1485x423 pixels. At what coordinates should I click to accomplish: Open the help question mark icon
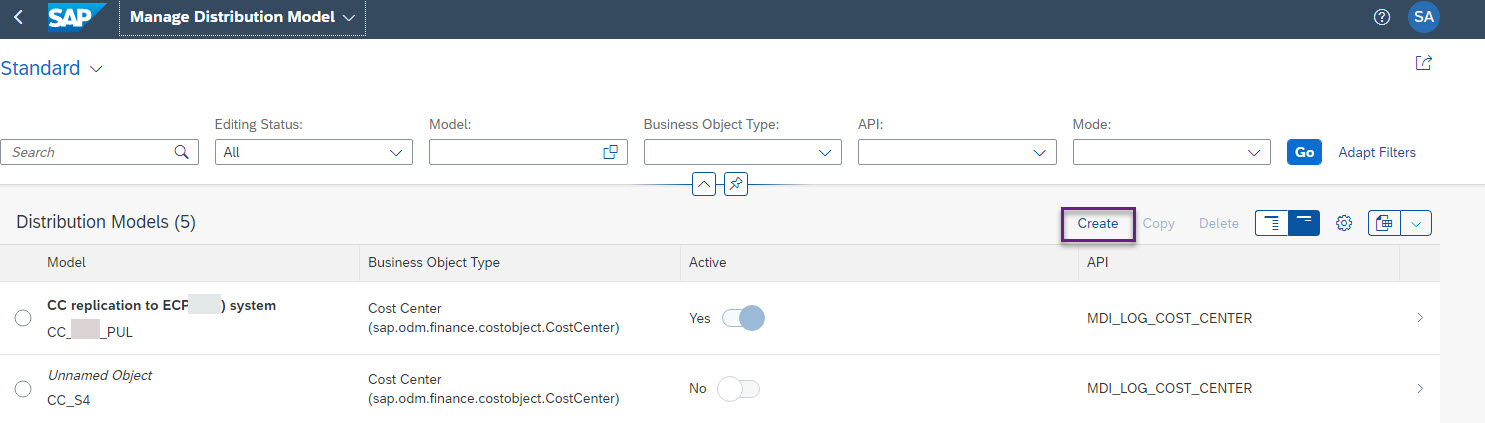coord(1382,18)
